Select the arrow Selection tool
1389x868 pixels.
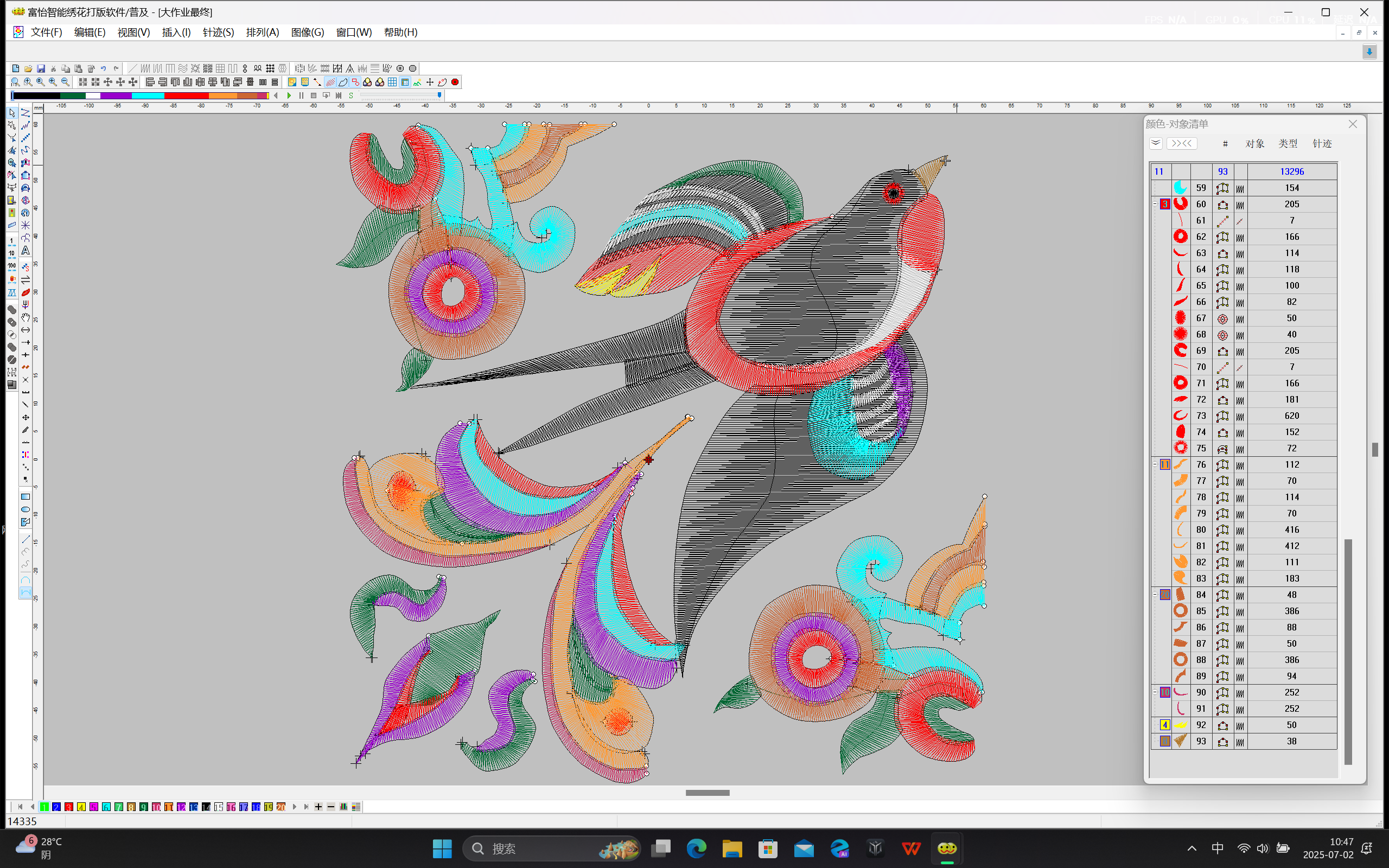pyautogui.click(x=12, y=113)
